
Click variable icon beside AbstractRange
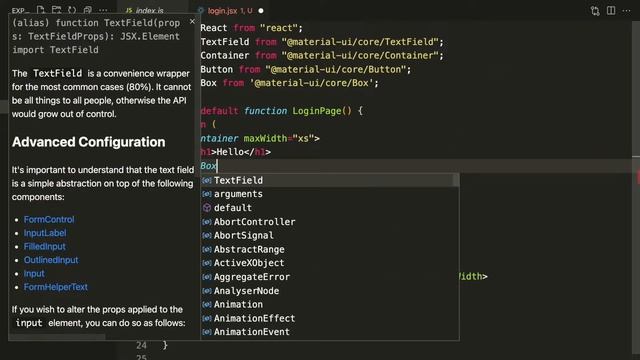207,249
